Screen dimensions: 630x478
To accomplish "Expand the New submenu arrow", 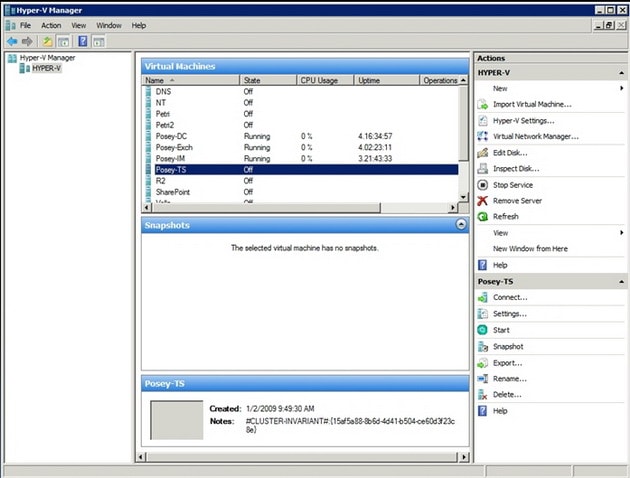I will coord(622,88).
